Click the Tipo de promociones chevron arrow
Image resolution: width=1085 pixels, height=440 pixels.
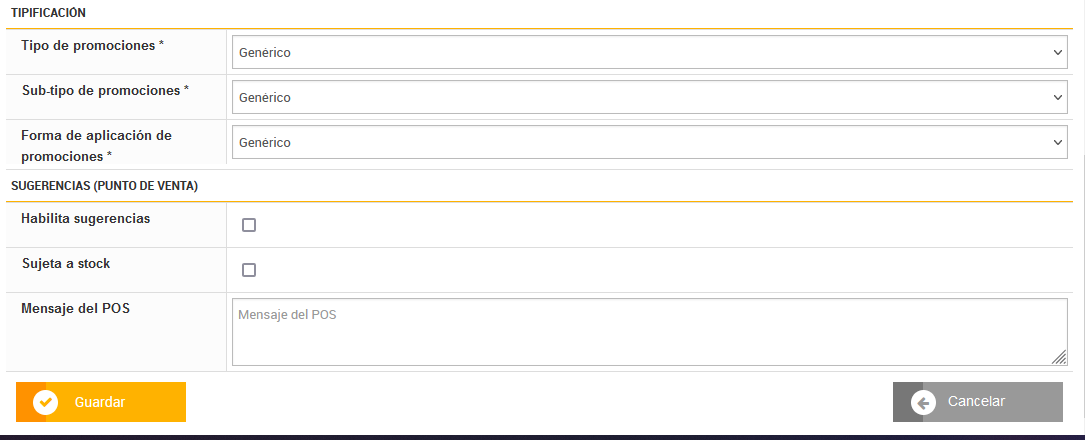tap(1058, 52)
